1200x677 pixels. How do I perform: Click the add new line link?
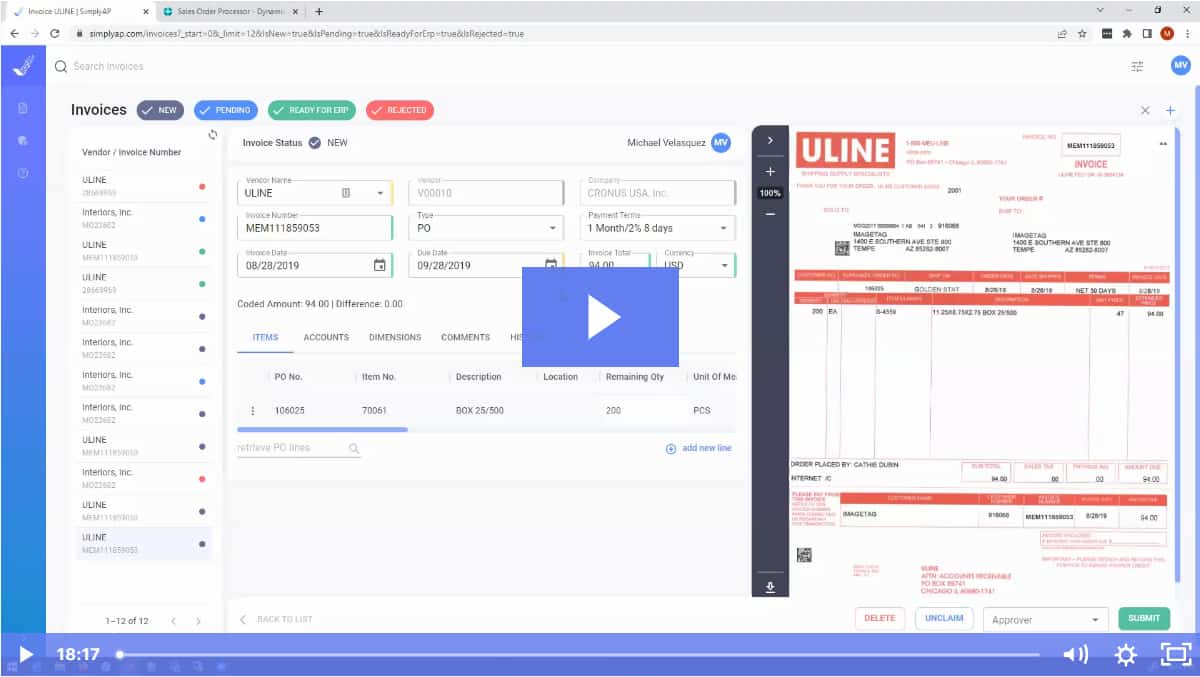[x=698, y=448]
